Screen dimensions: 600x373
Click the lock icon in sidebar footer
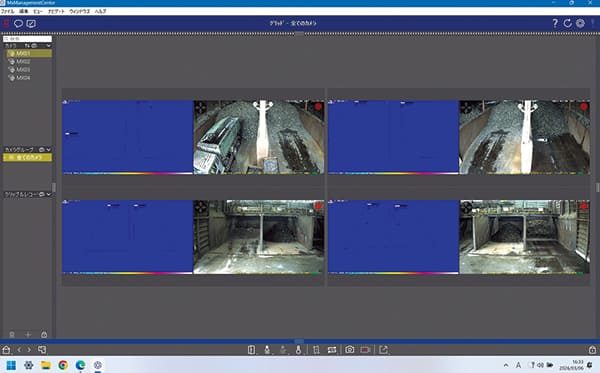[x=44, y=335]
